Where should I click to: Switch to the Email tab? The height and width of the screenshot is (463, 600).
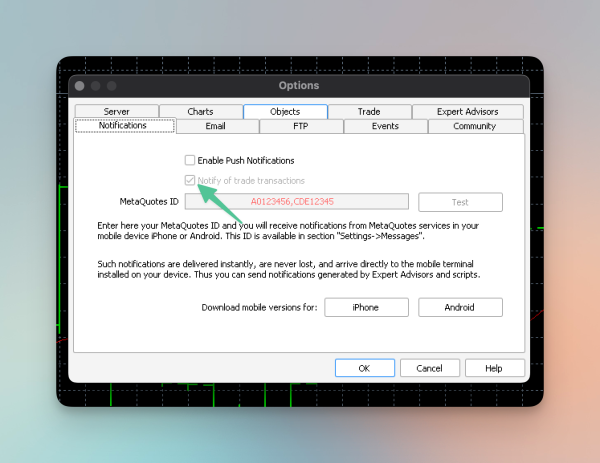216,127
